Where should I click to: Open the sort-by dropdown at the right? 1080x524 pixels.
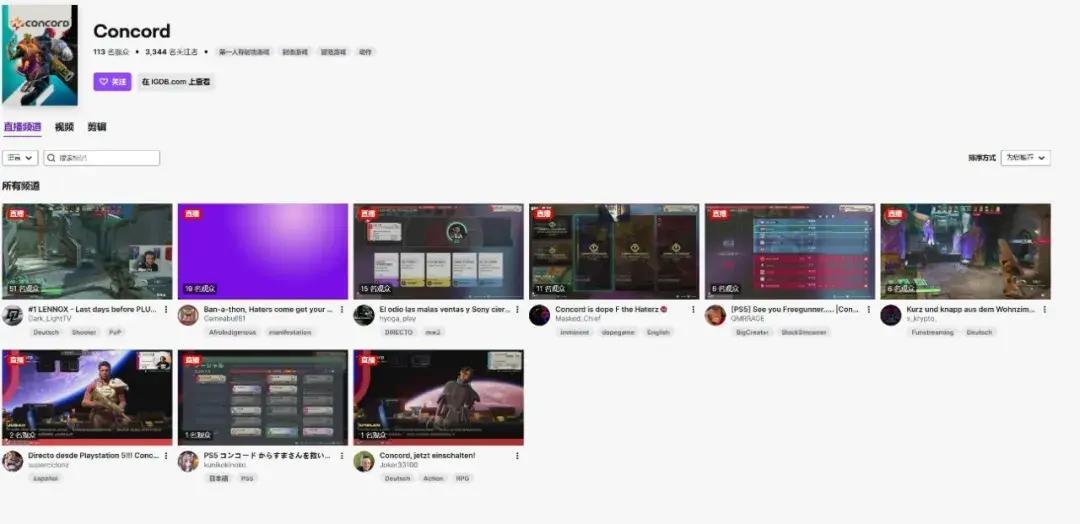click(1025, 158)
